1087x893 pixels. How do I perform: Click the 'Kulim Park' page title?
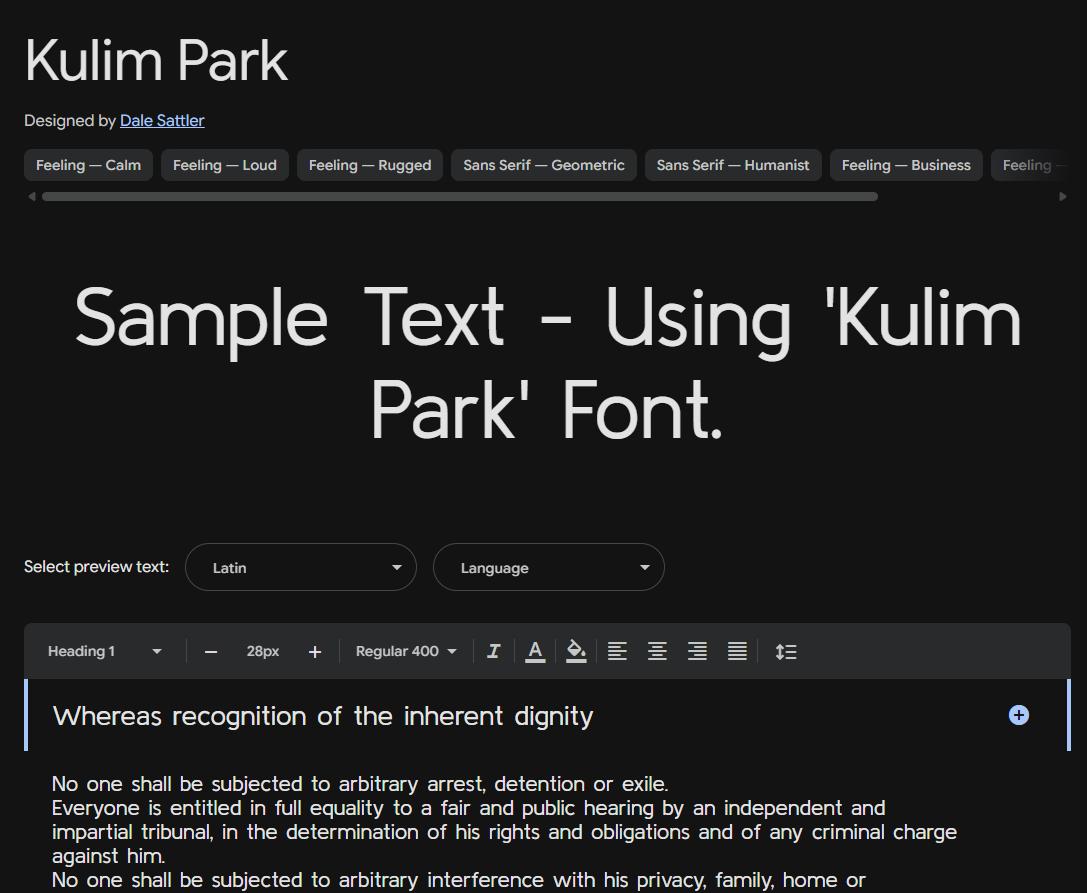tap(156, 61)
